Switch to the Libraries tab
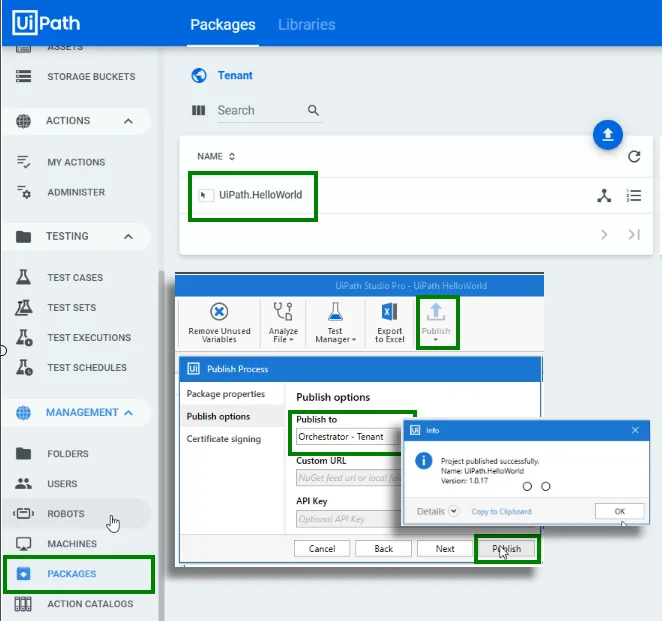Image resolution: width=662 pixels, height=621 pixels. click(x=307, y=24)
